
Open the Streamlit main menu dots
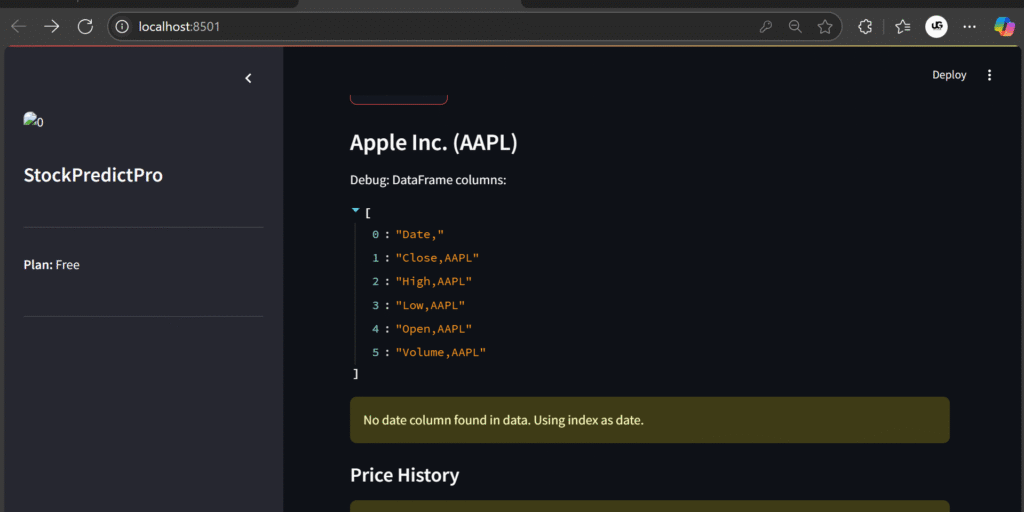(x=989, y=75)
